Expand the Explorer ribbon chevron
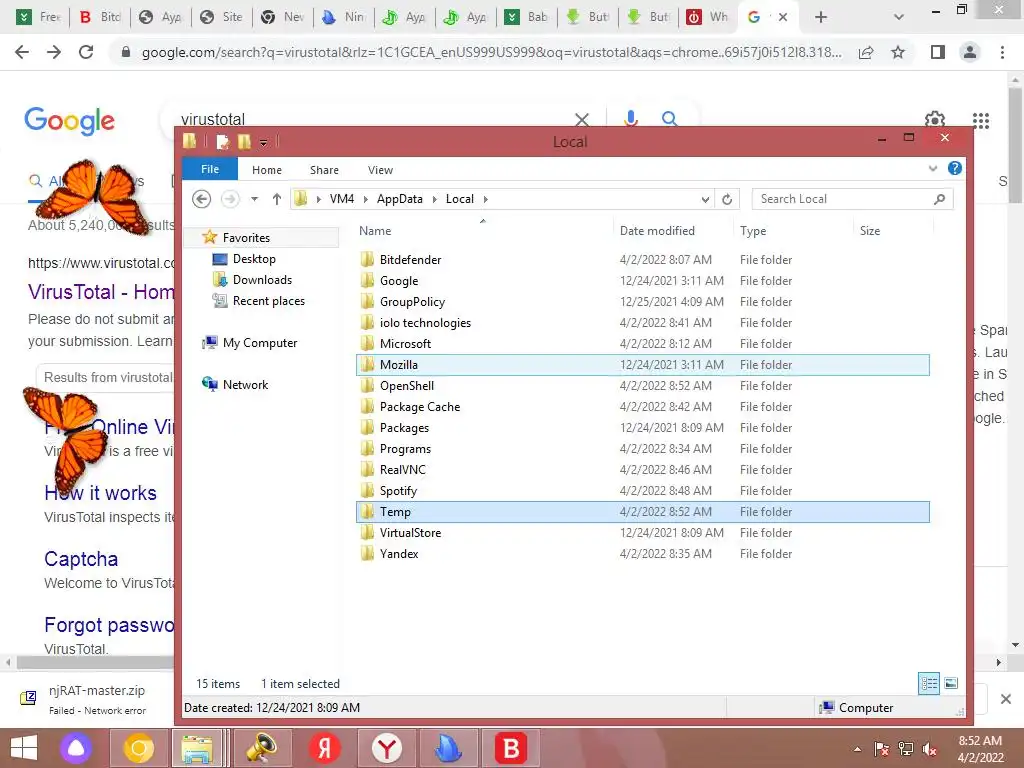Screen dimensions: 1024x768 coord(933,168)
